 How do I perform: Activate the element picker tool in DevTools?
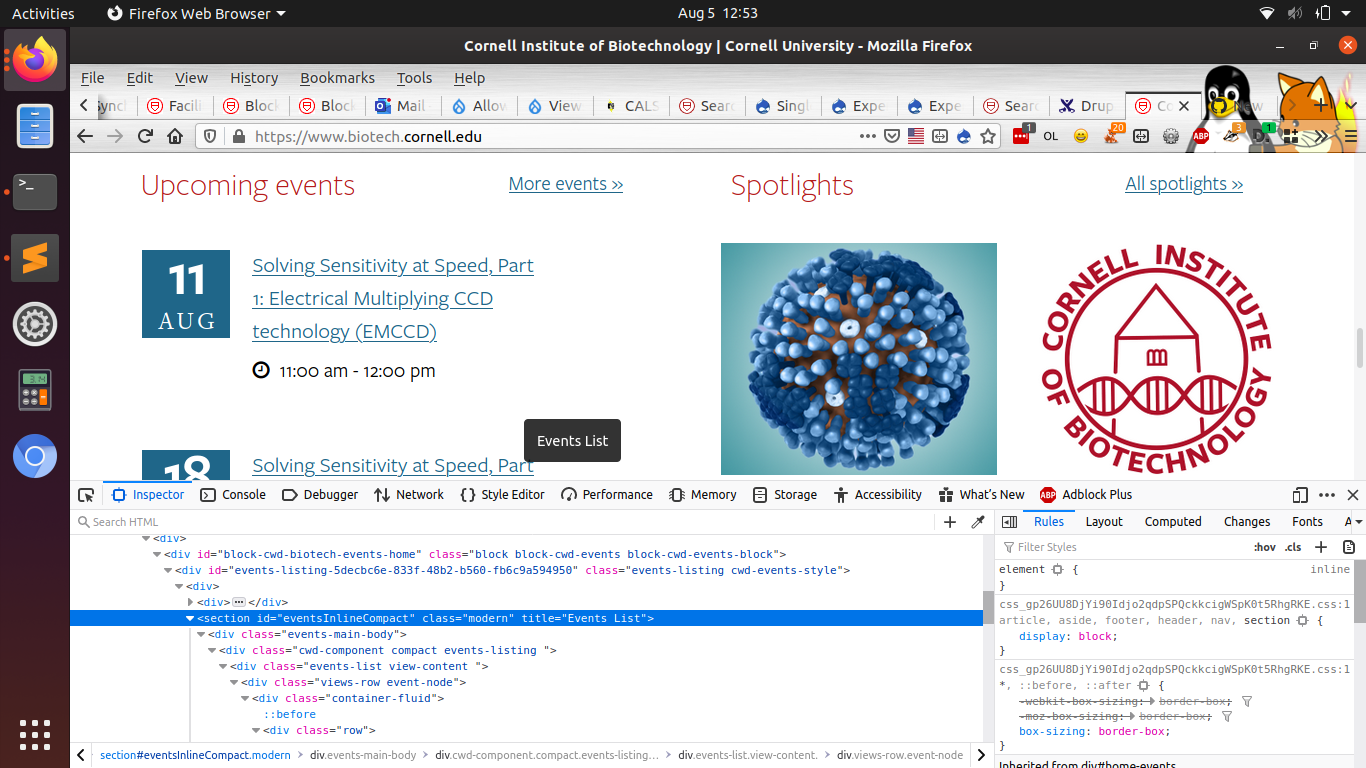click(86, 495)
